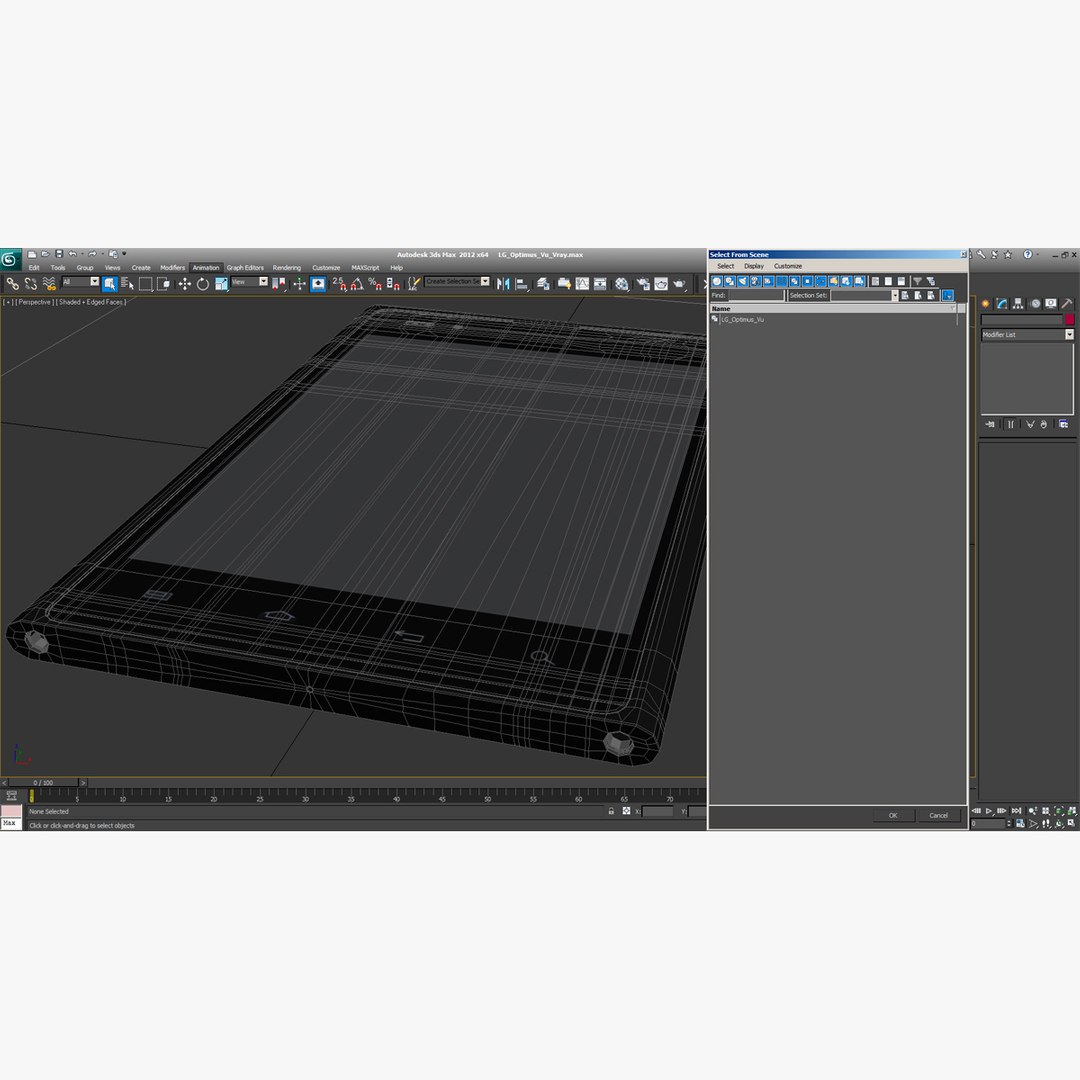Click the Perspective viewport label
This screenshot has height=1080, width=1080.
(x=34, y=302)
